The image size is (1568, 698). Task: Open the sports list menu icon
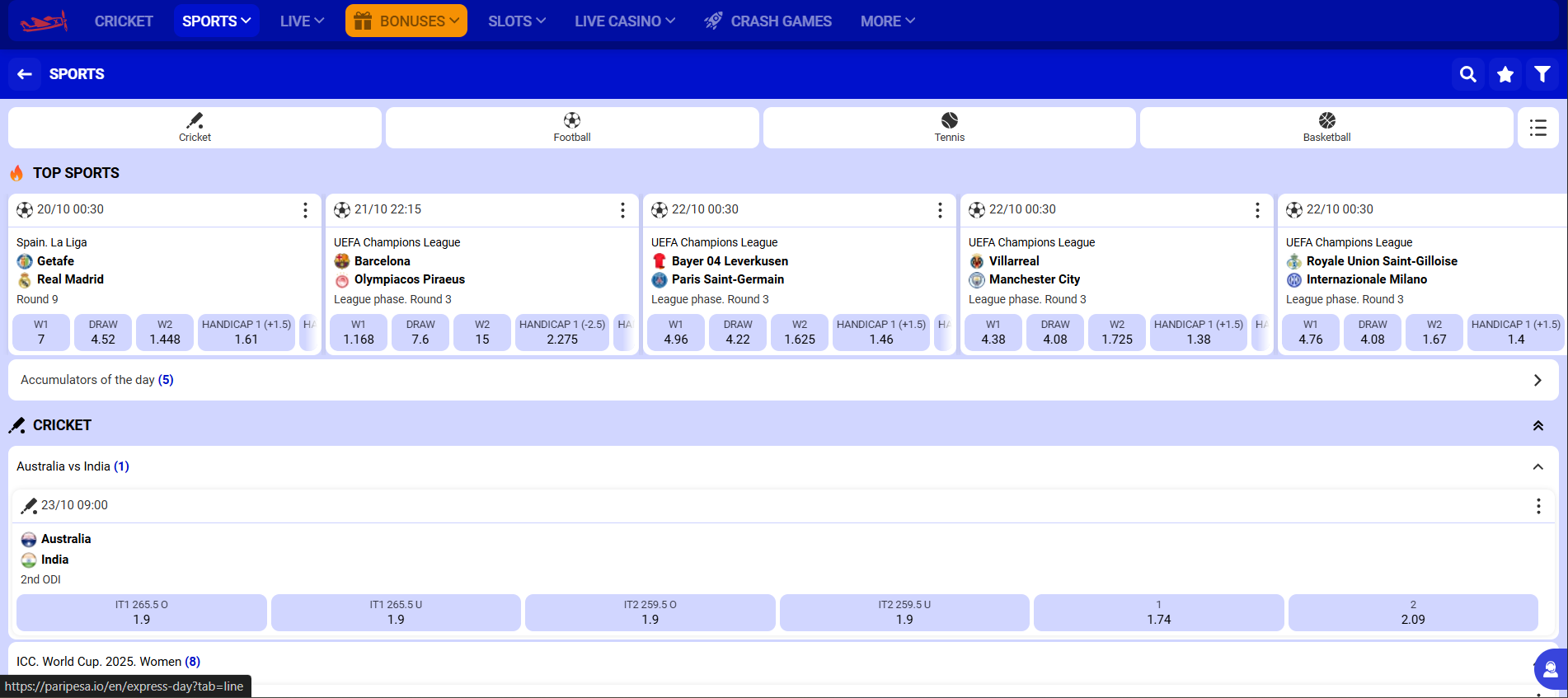(1537, 128)
